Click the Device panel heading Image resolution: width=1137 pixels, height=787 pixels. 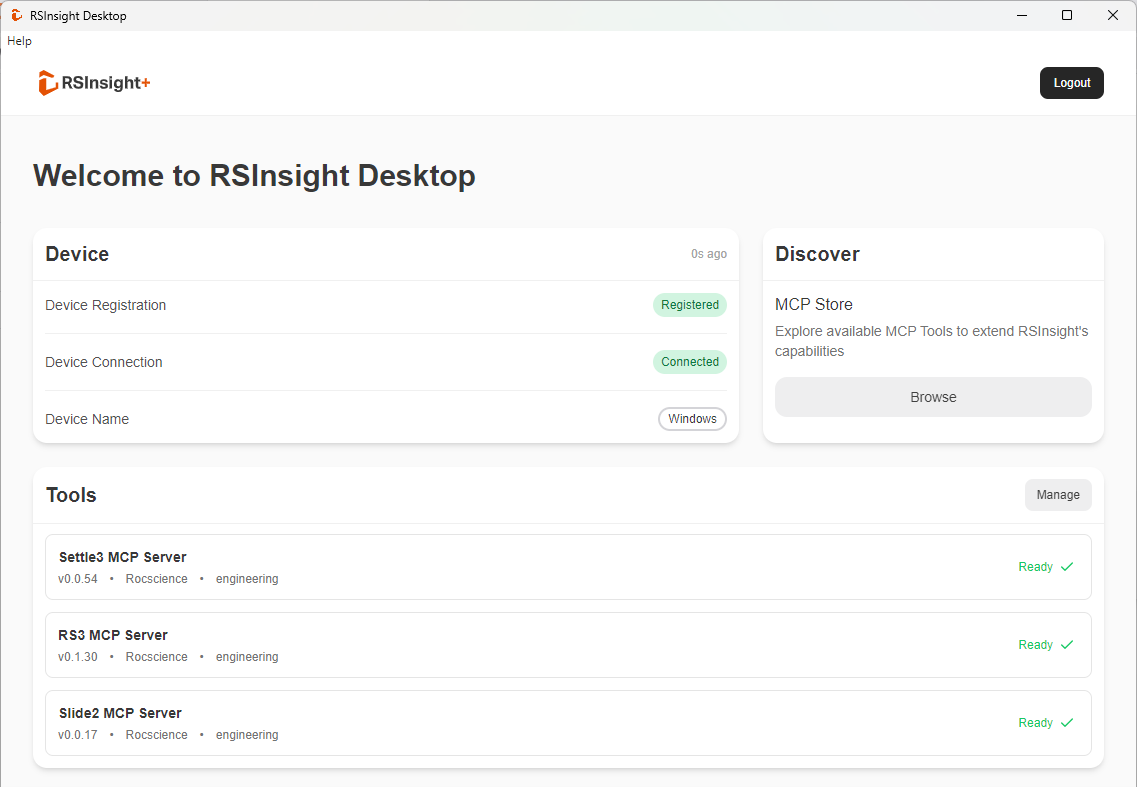click(x=77, y=254)
